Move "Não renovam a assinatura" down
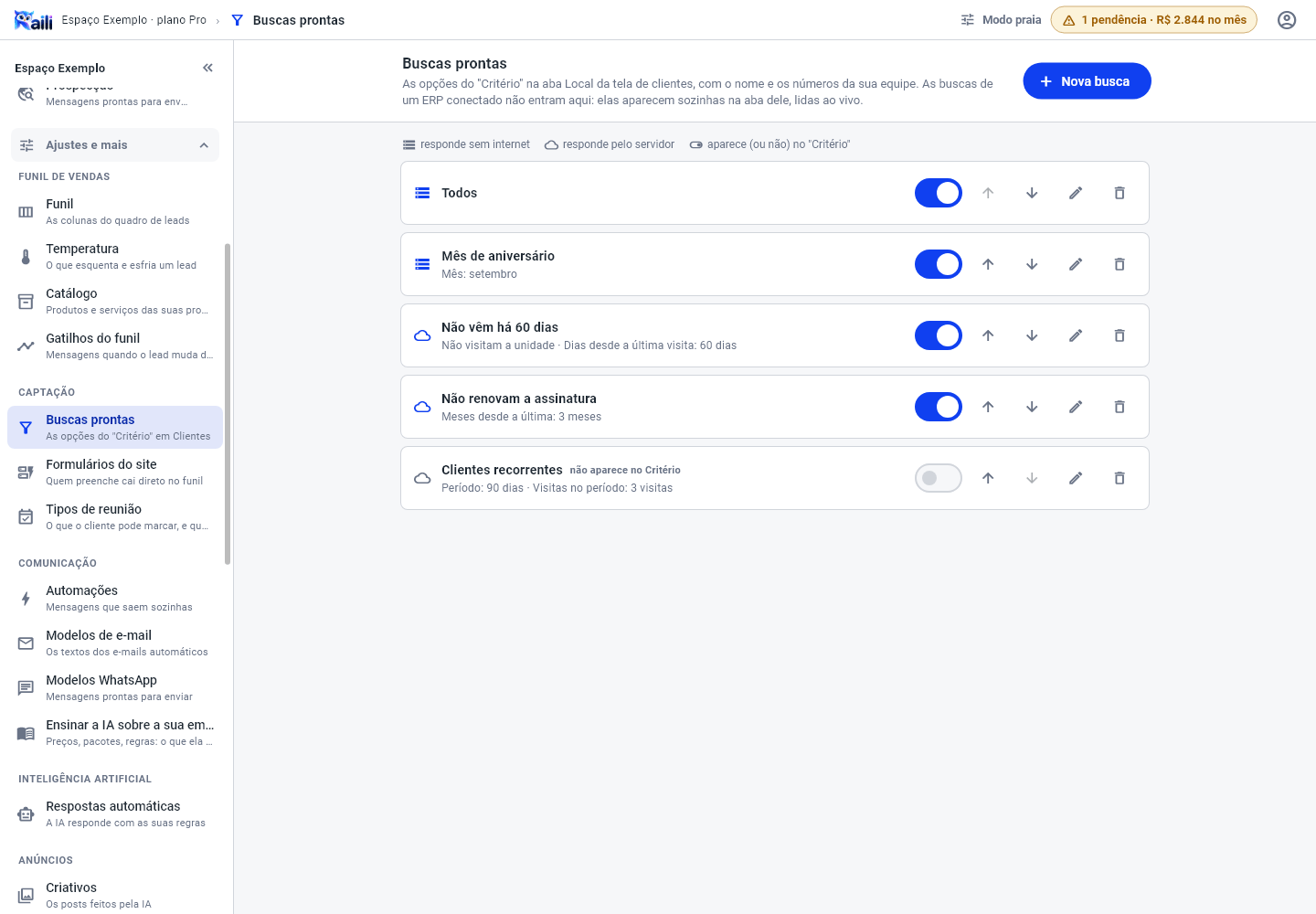 coord(1032,407)
